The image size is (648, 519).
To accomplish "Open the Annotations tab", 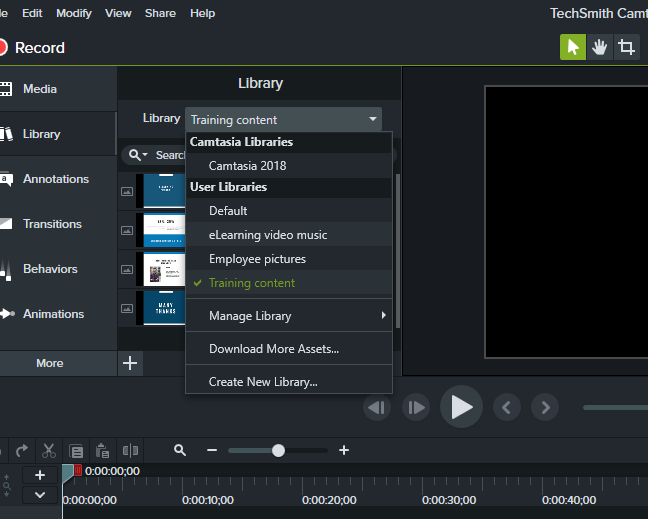I will pyautogui.click(x=58, y=179).
